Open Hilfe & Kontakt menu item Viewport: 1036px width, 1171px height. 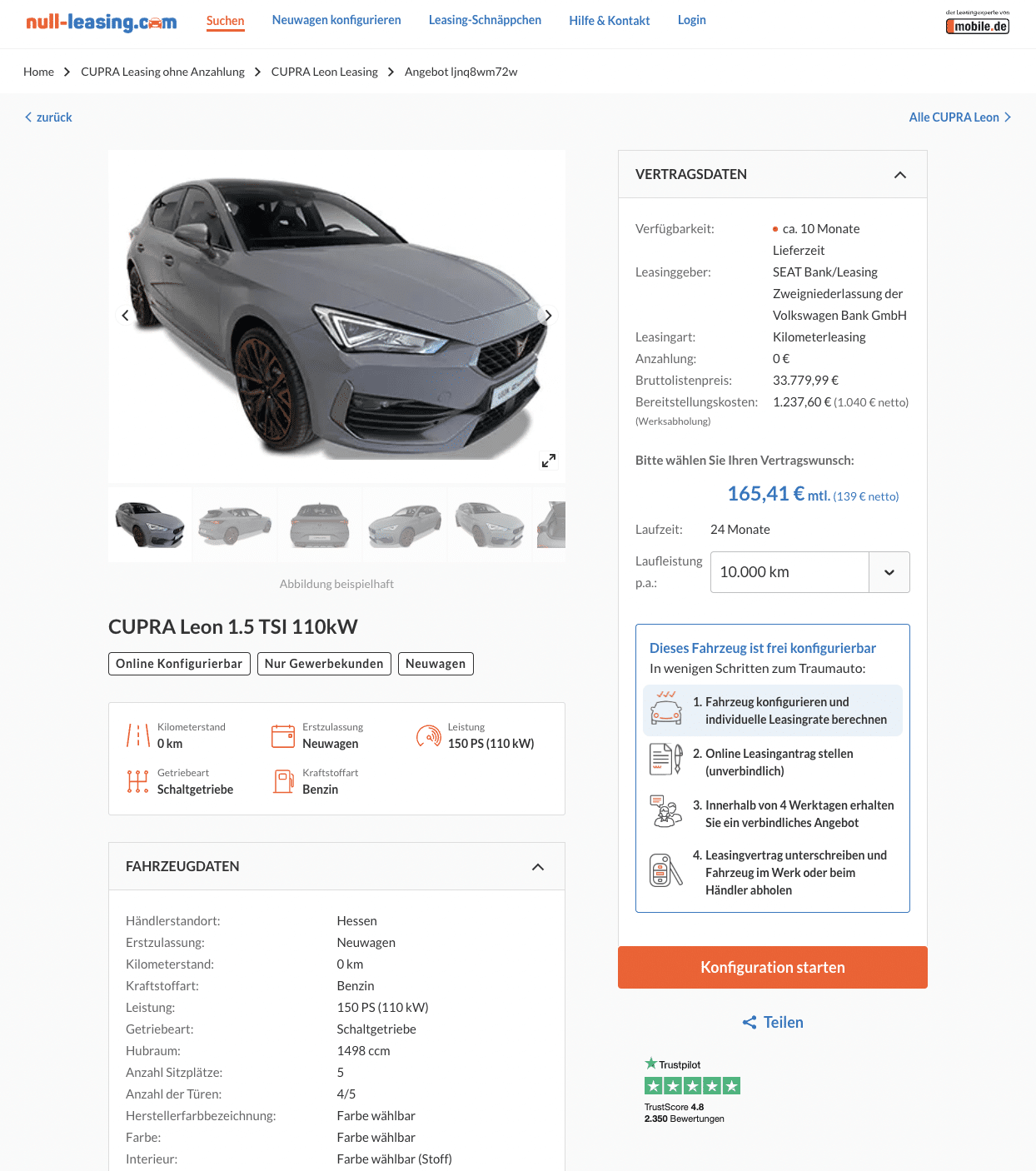(610, 21)
